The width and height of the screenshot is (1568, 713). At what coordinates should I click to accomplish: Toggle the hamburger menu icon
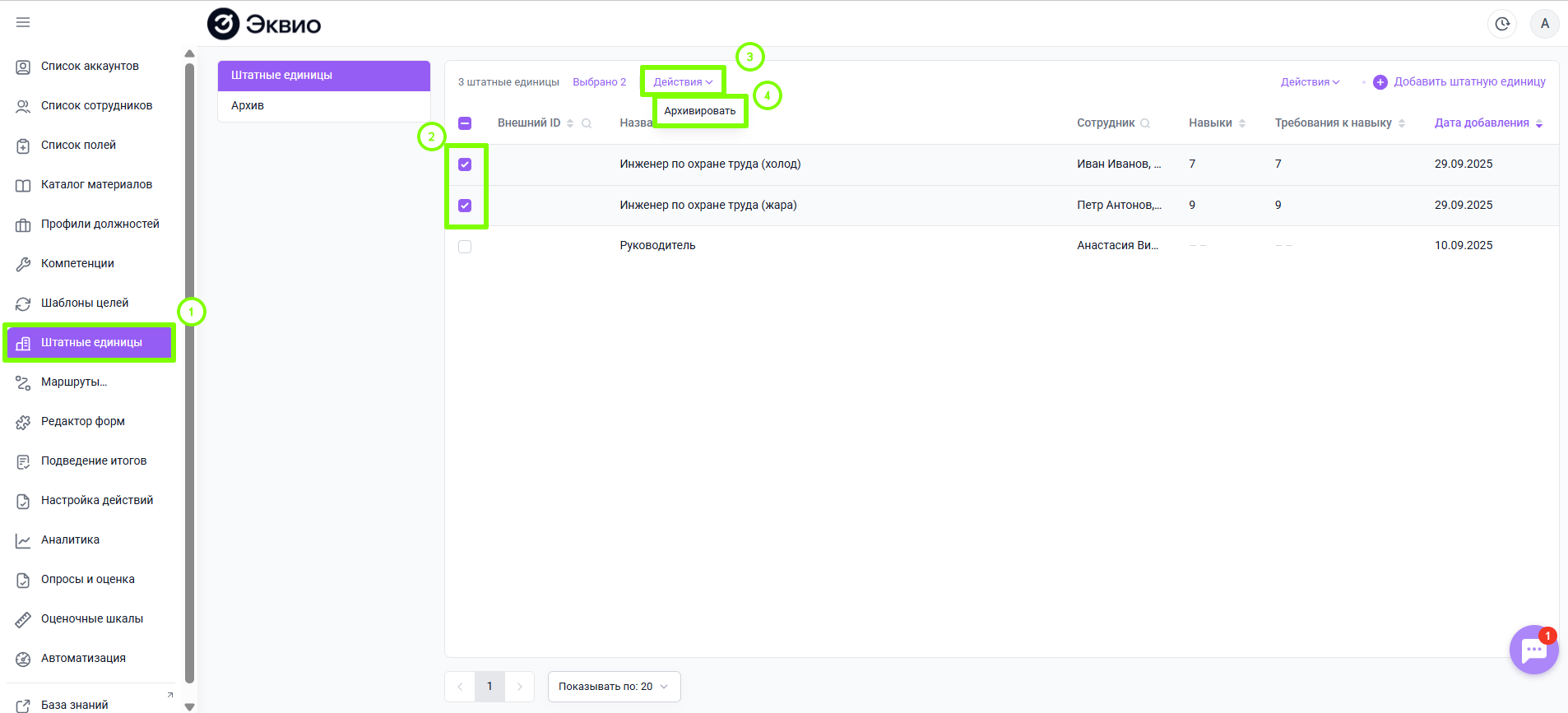coord(23,22)
